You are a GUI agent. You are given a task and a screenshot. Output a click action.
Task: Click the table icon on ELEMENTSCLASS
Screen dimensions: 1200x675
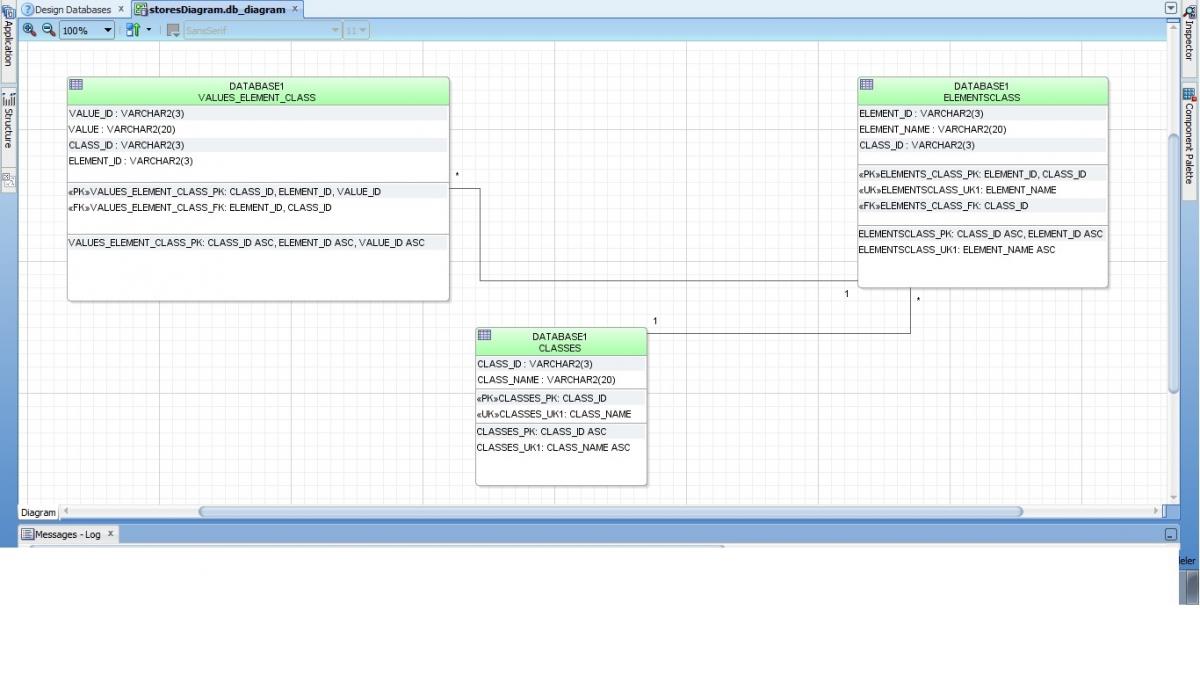(x=866, y=85)
